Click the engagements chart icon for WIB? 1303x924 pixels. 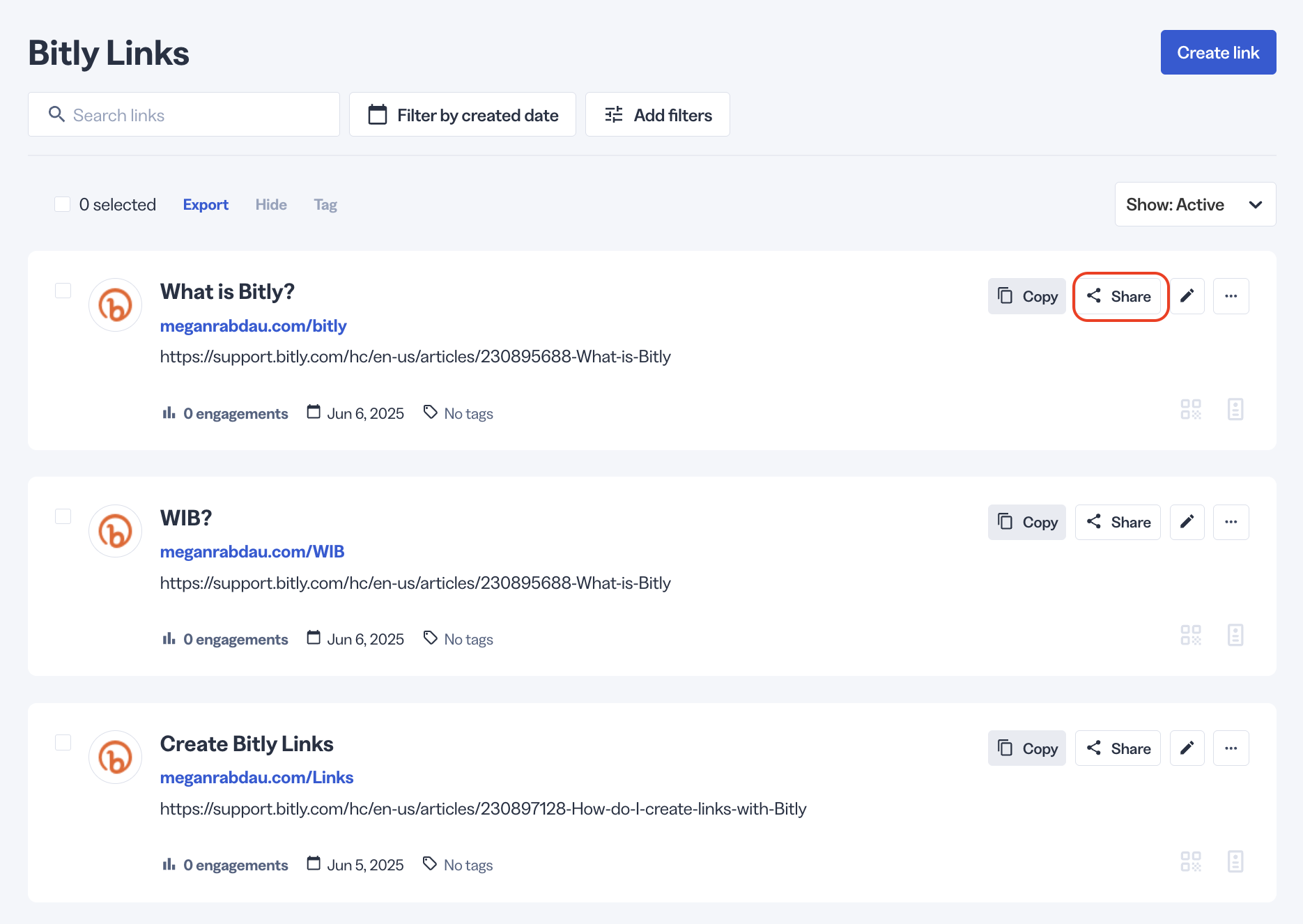[168, 638]
